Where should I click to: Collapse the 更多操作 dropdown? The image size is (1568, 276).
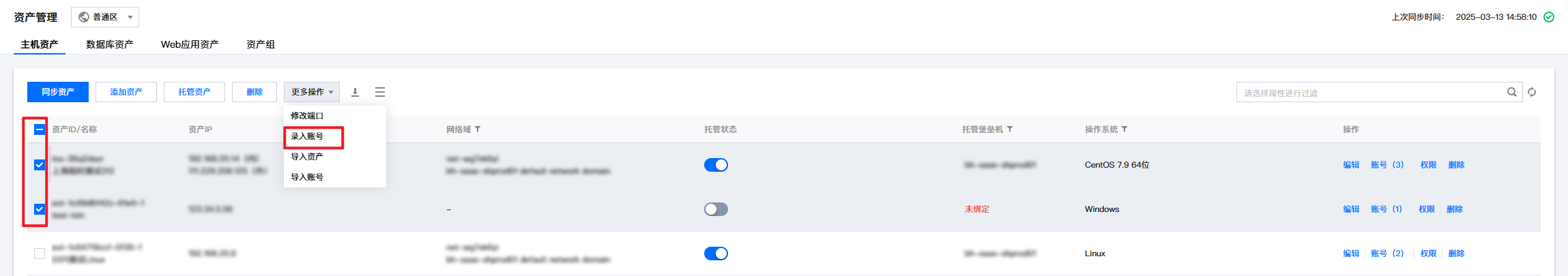tap(312, 92)
